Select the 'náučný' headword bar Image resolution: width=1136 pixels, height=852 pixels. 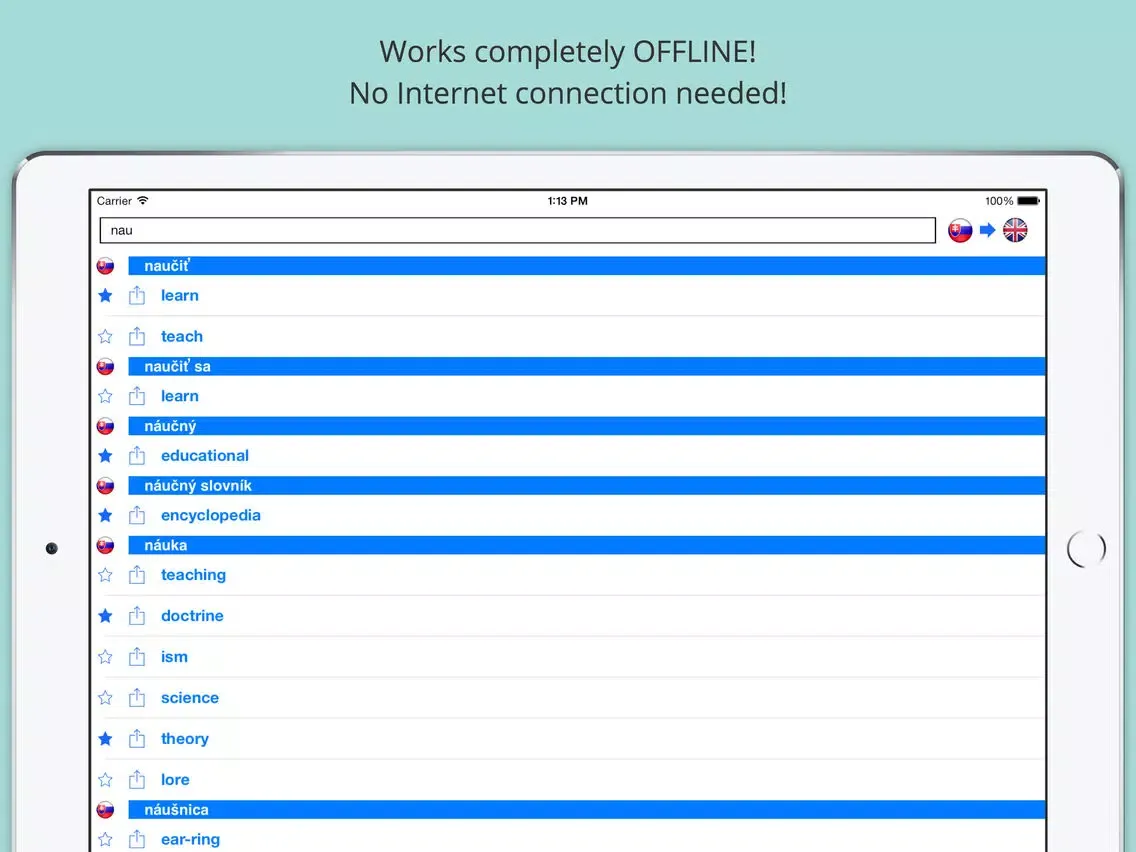(587, 426)
